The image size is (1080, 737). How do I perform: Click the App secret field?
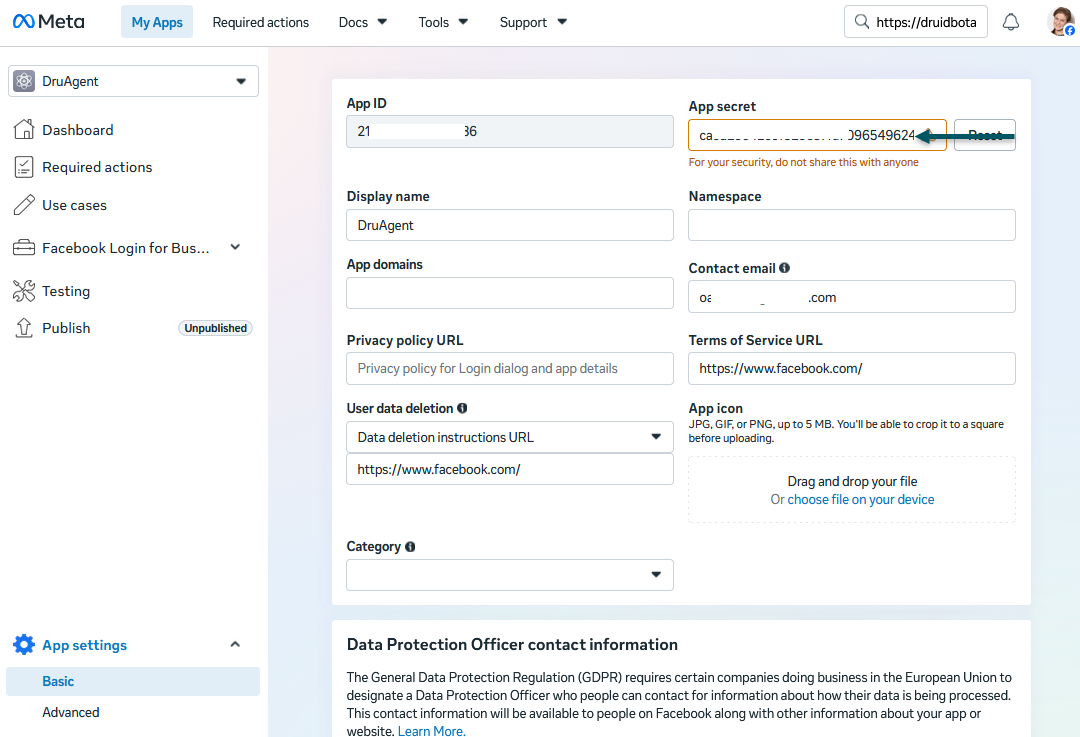[x=817, y=135]
